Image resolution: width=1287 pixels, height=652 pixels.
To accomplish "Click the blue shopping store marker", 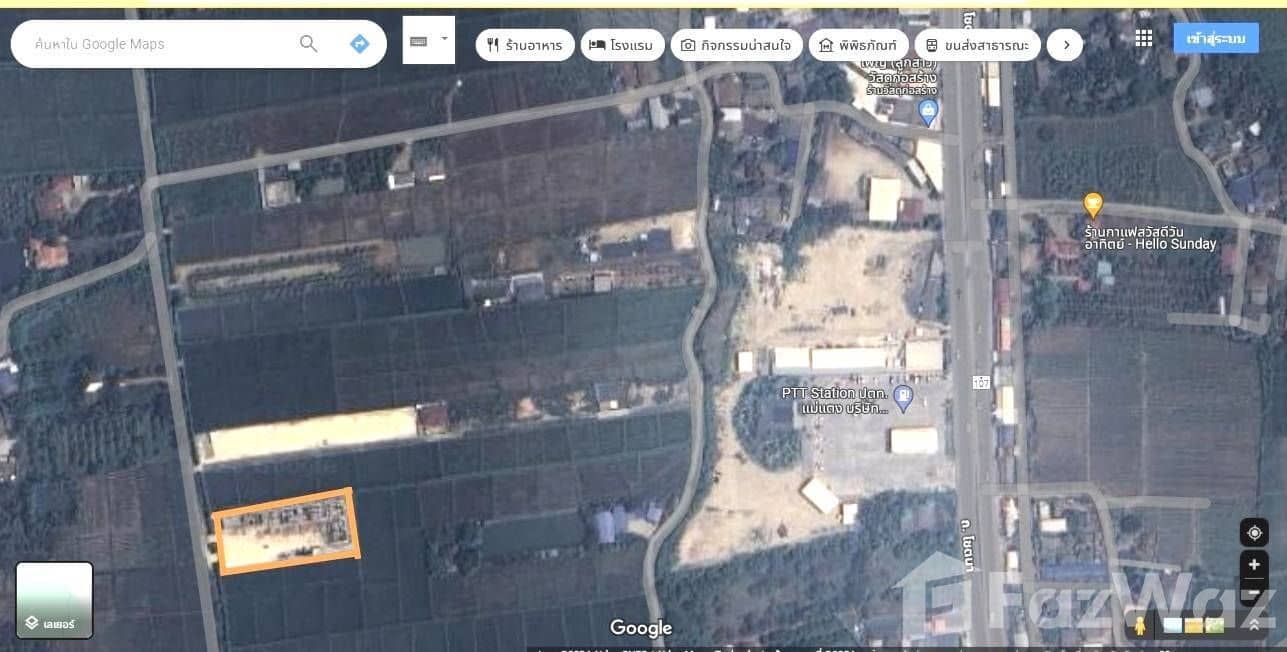I will point(928,112).
